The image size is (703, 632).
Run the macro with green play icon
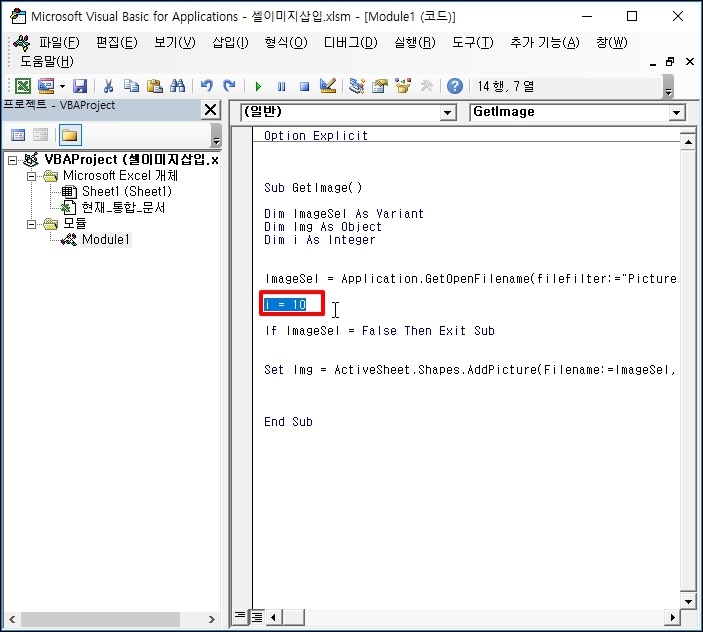coord(258,86)
